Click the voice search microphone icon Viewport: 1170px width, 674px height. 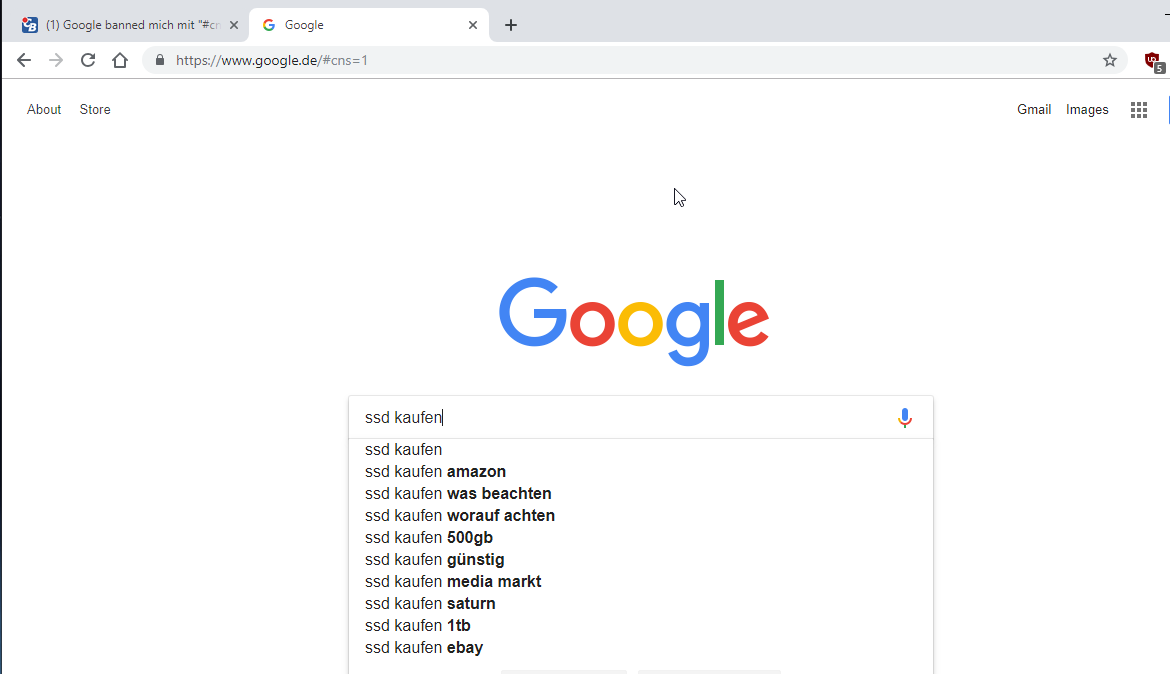[x=905, y=417]
